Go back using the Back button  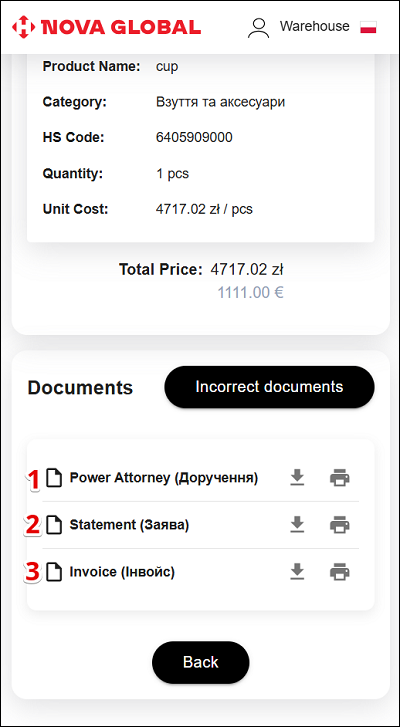point(201,662)
